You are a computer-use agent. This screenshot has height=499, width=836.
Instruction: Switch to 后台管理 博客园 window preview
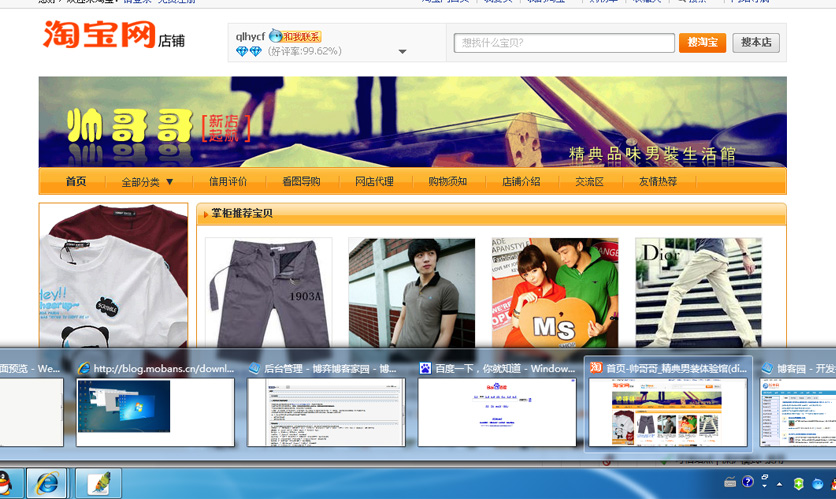click(326, 405)
